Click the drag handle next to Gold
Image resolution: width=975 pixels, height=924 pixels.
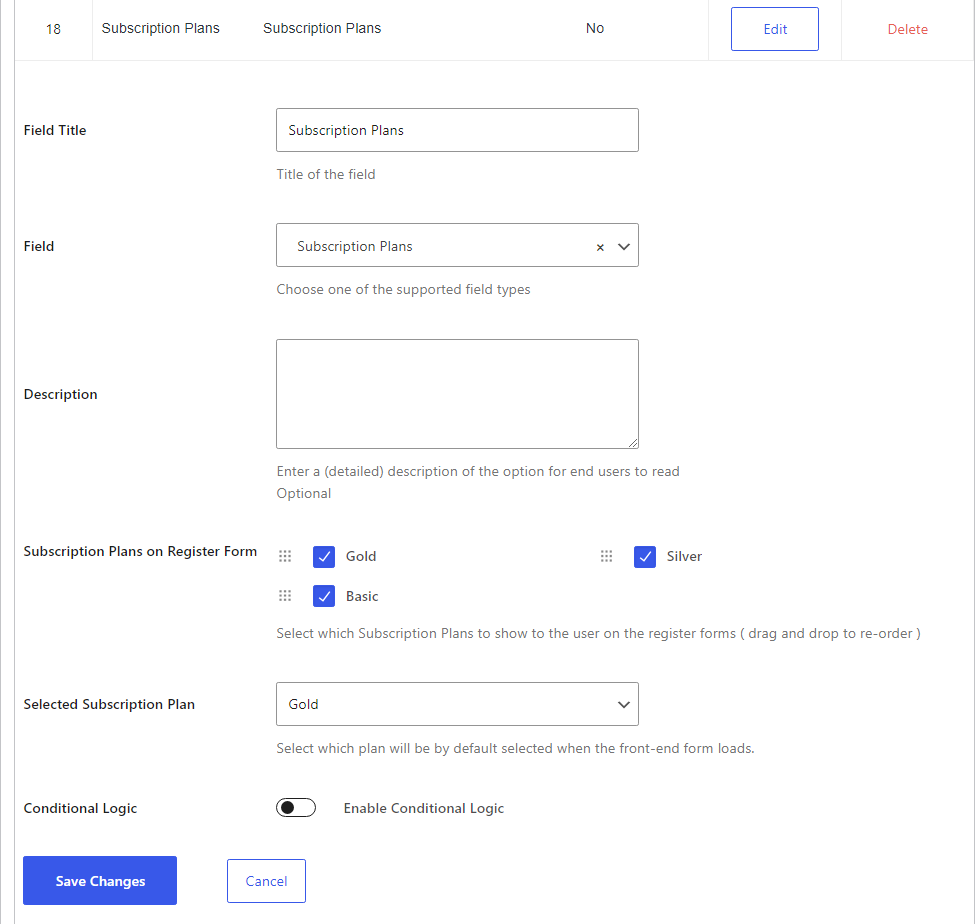tap(285, 556)
